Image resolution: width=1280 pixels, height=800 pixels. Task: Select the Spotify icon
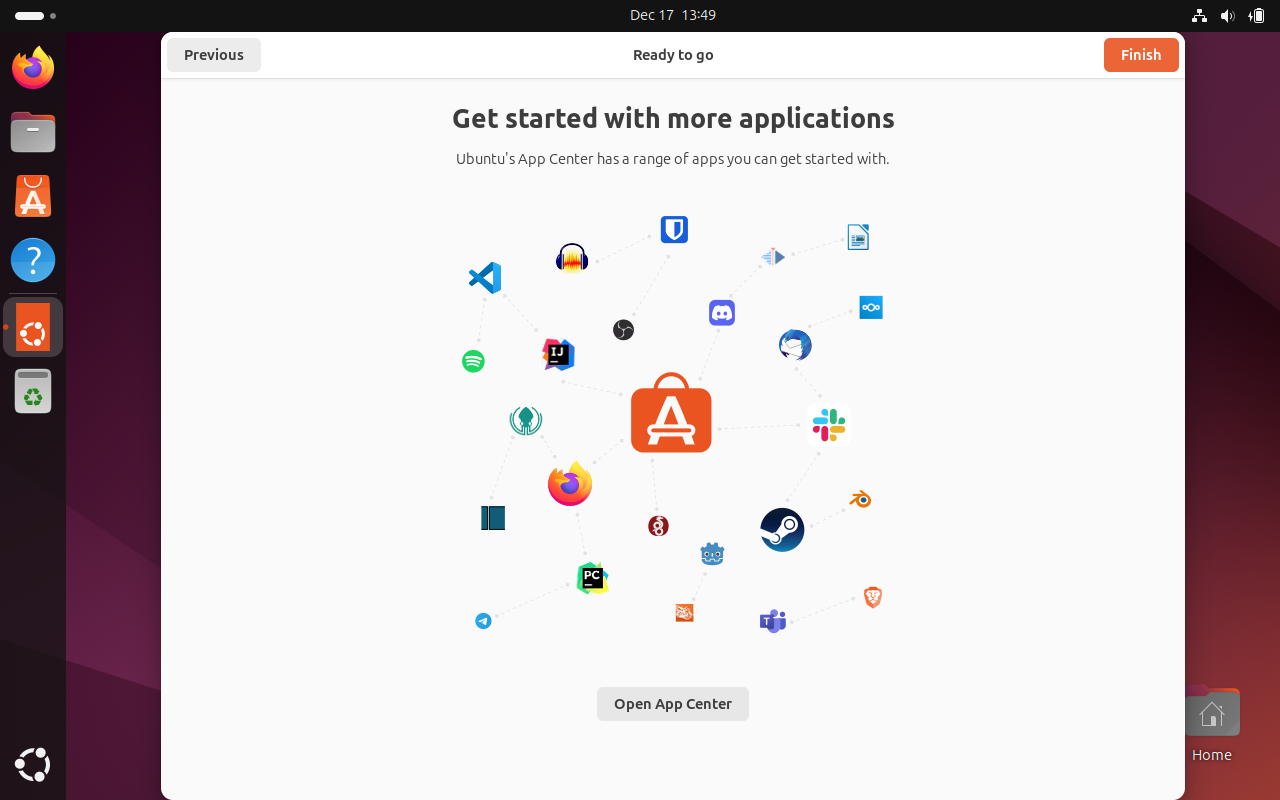(x=472, y=361)
